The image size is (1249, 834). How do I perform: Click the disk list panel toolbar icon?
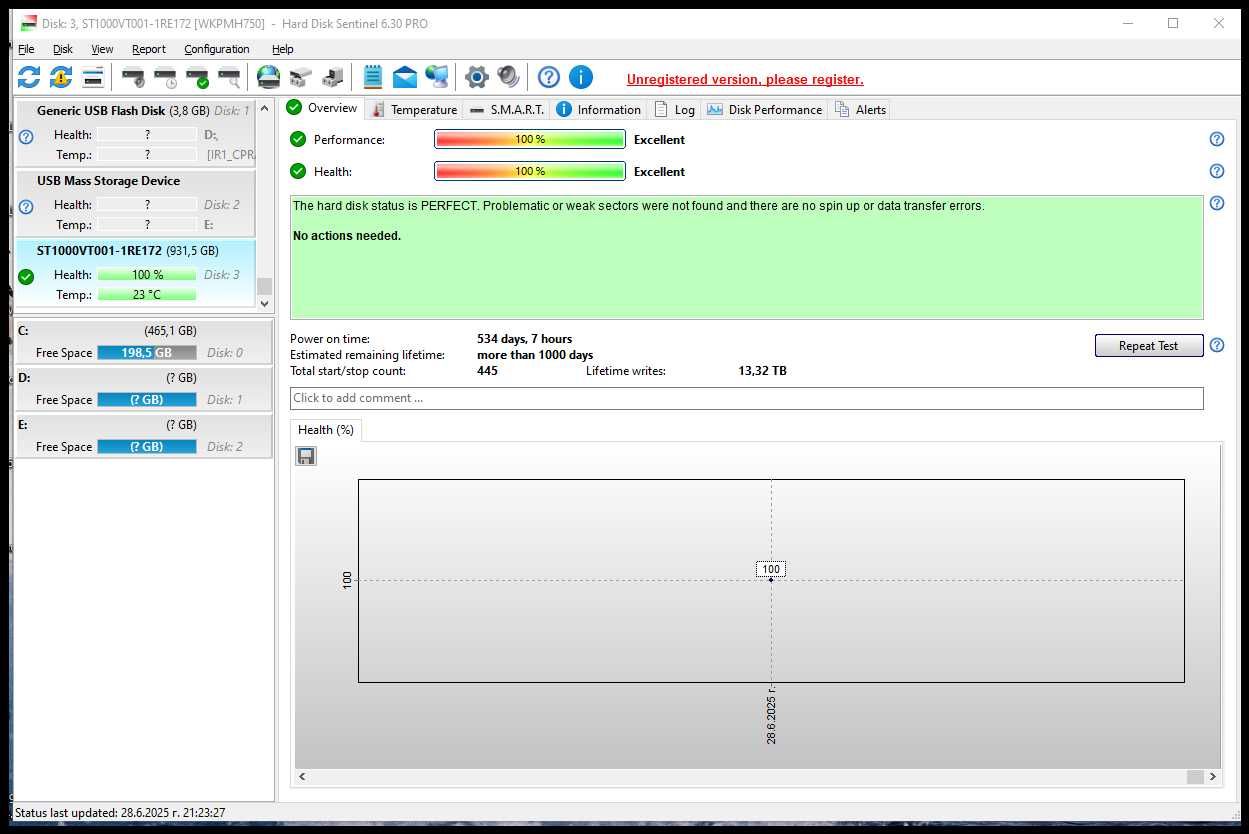click(93, 76)
